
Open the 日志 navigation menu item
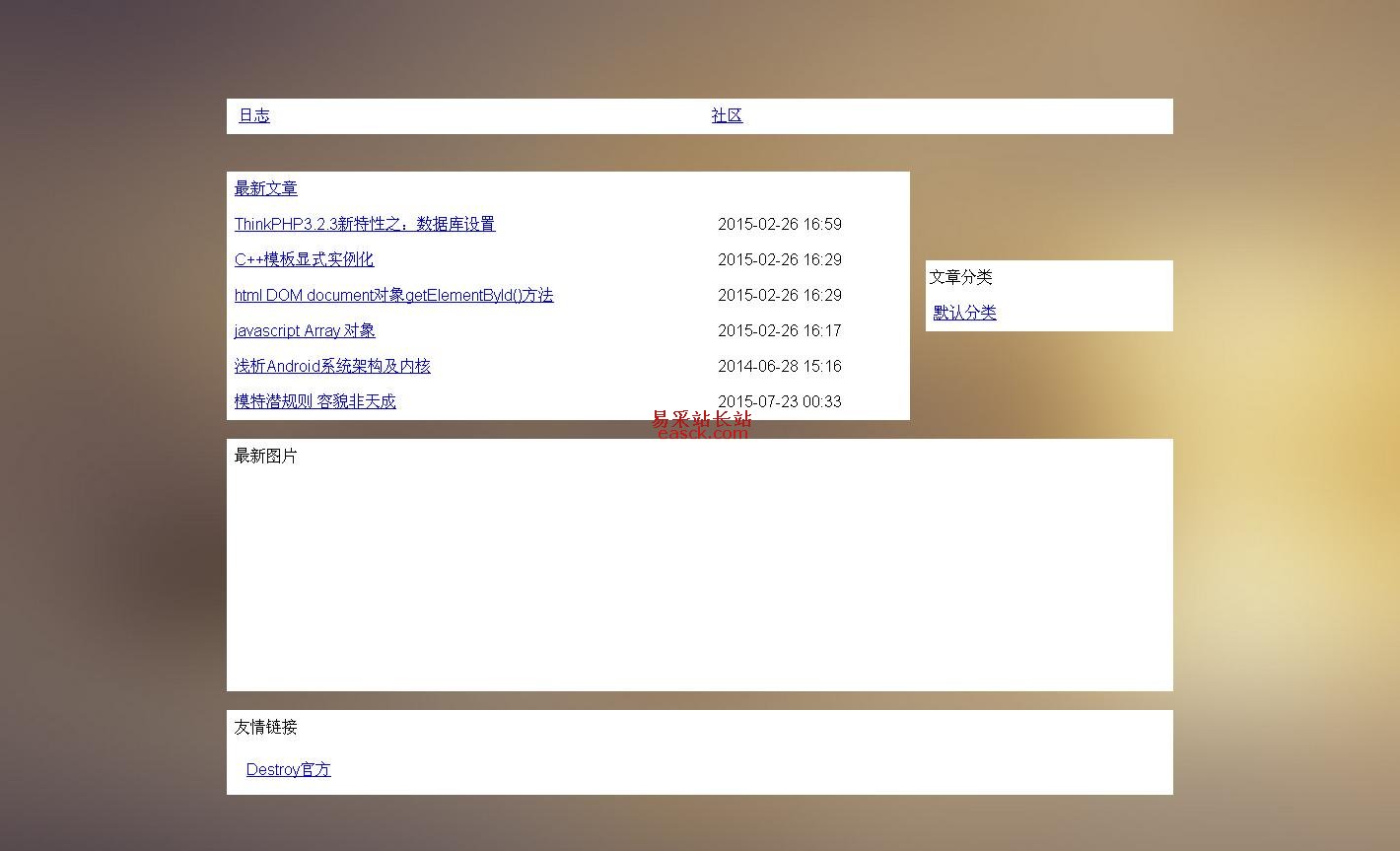pos(253,115)
